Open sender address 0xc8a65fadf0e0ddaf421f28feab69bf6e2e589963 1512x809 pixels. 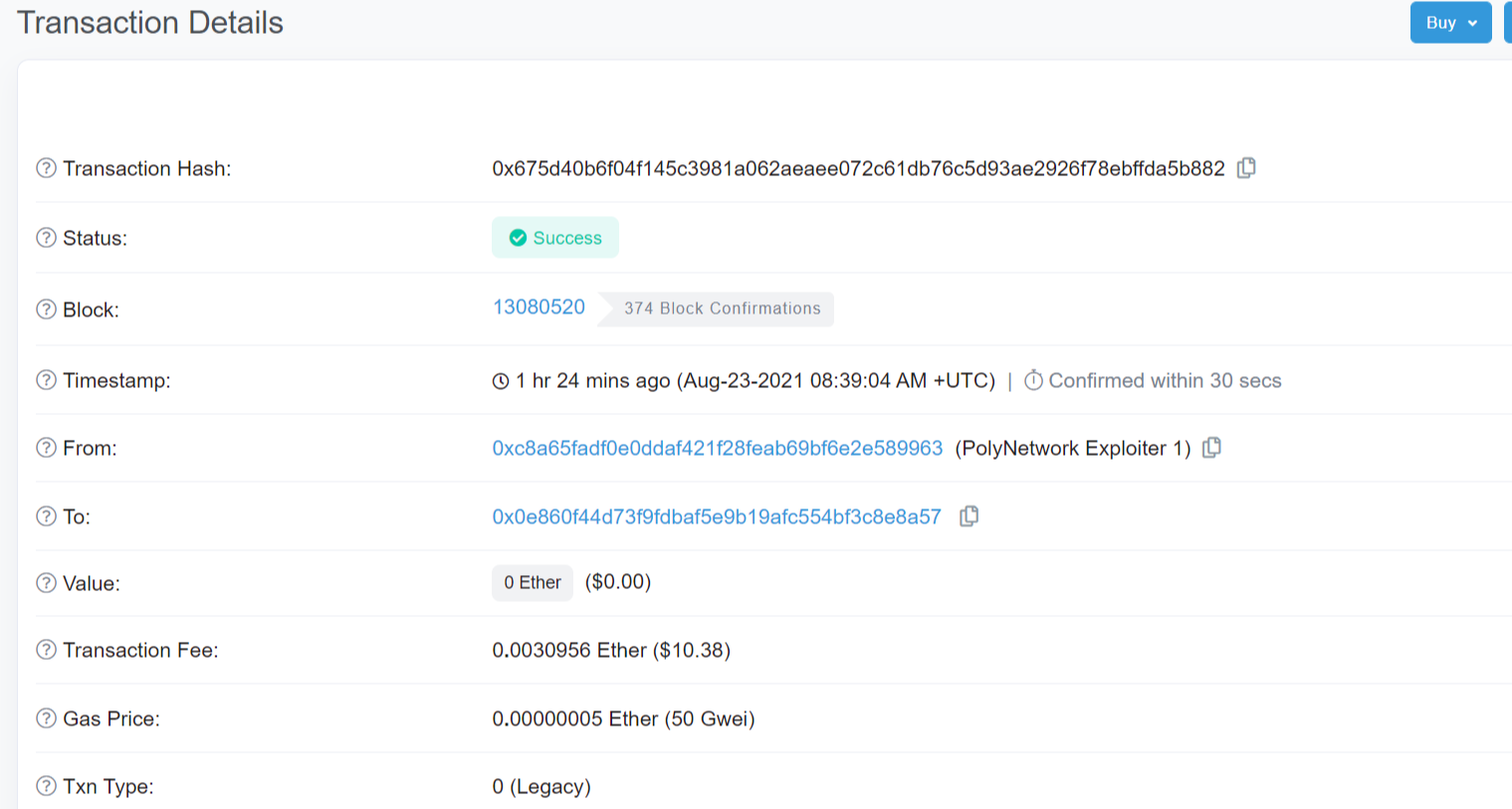tap(717, 448)
